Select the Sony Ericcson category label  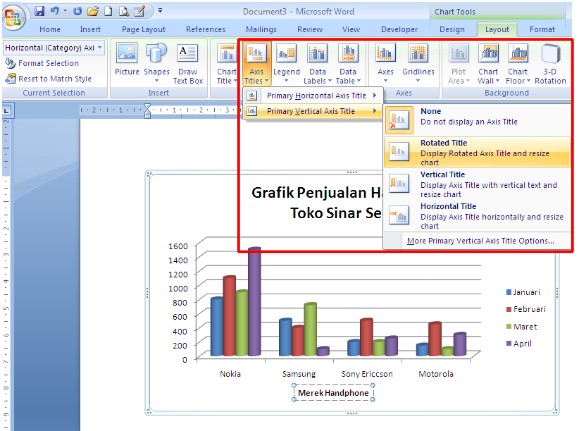click(x=367, y=374)
